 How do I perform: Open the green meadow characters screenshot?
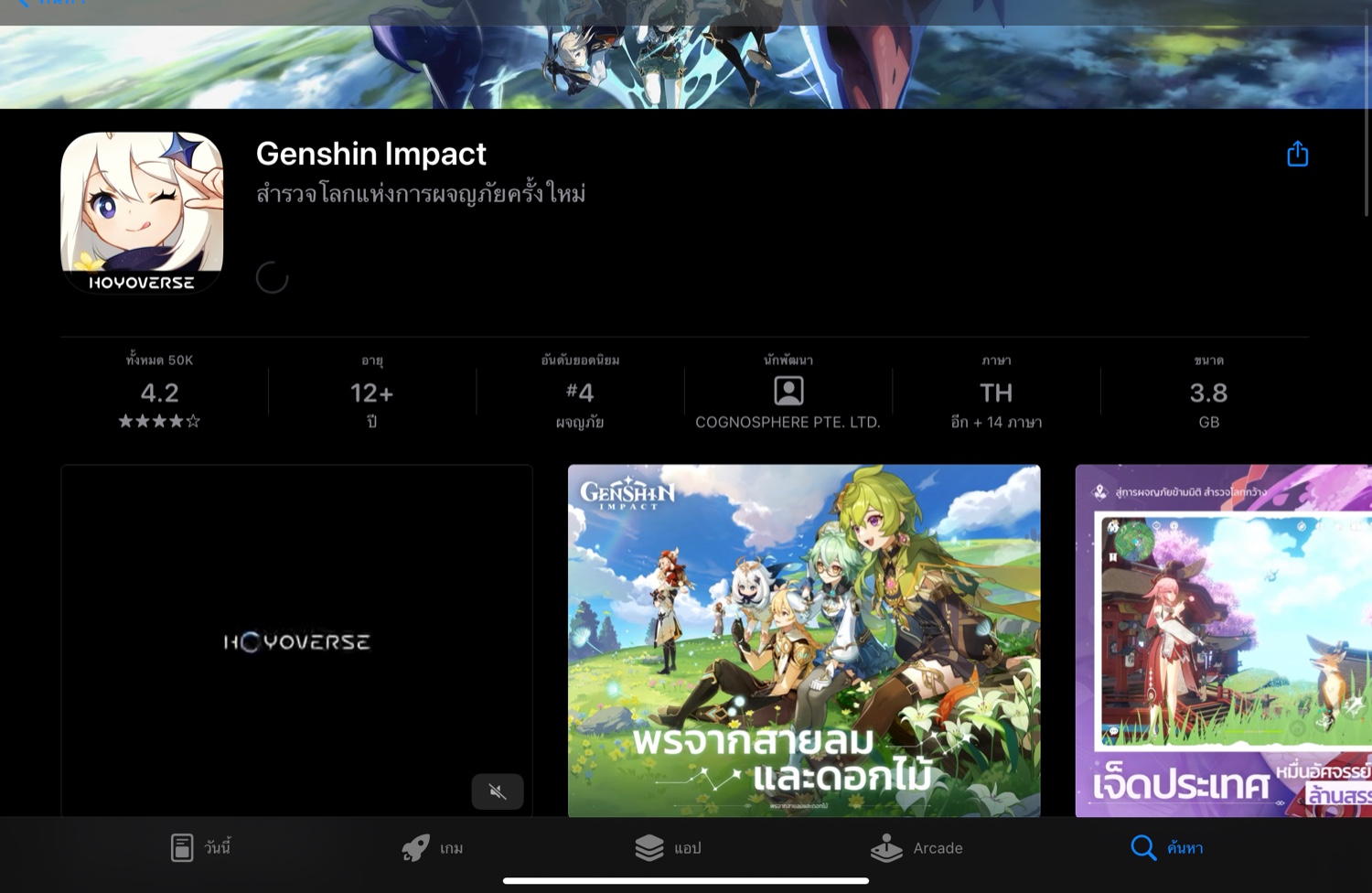pos(804,640)
